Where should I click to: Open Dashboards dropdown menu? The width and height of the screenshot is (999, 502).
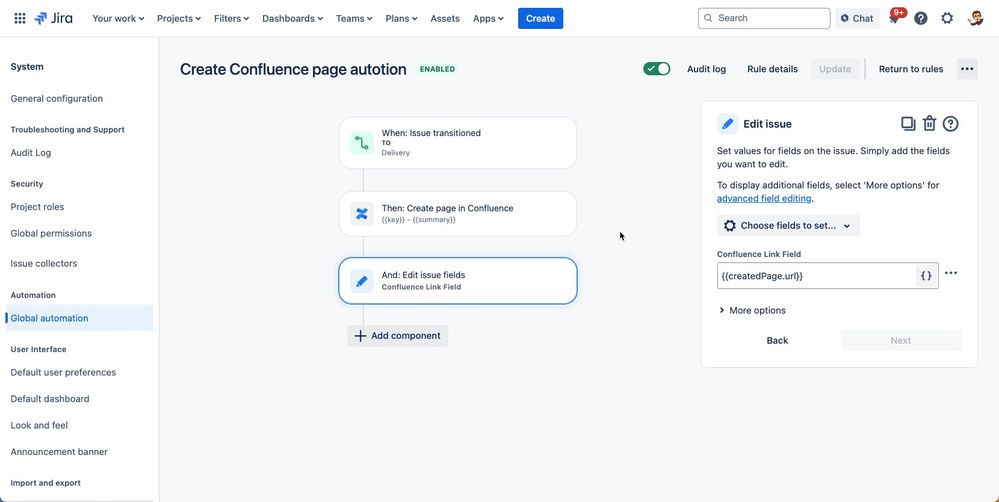coord(292,18)
